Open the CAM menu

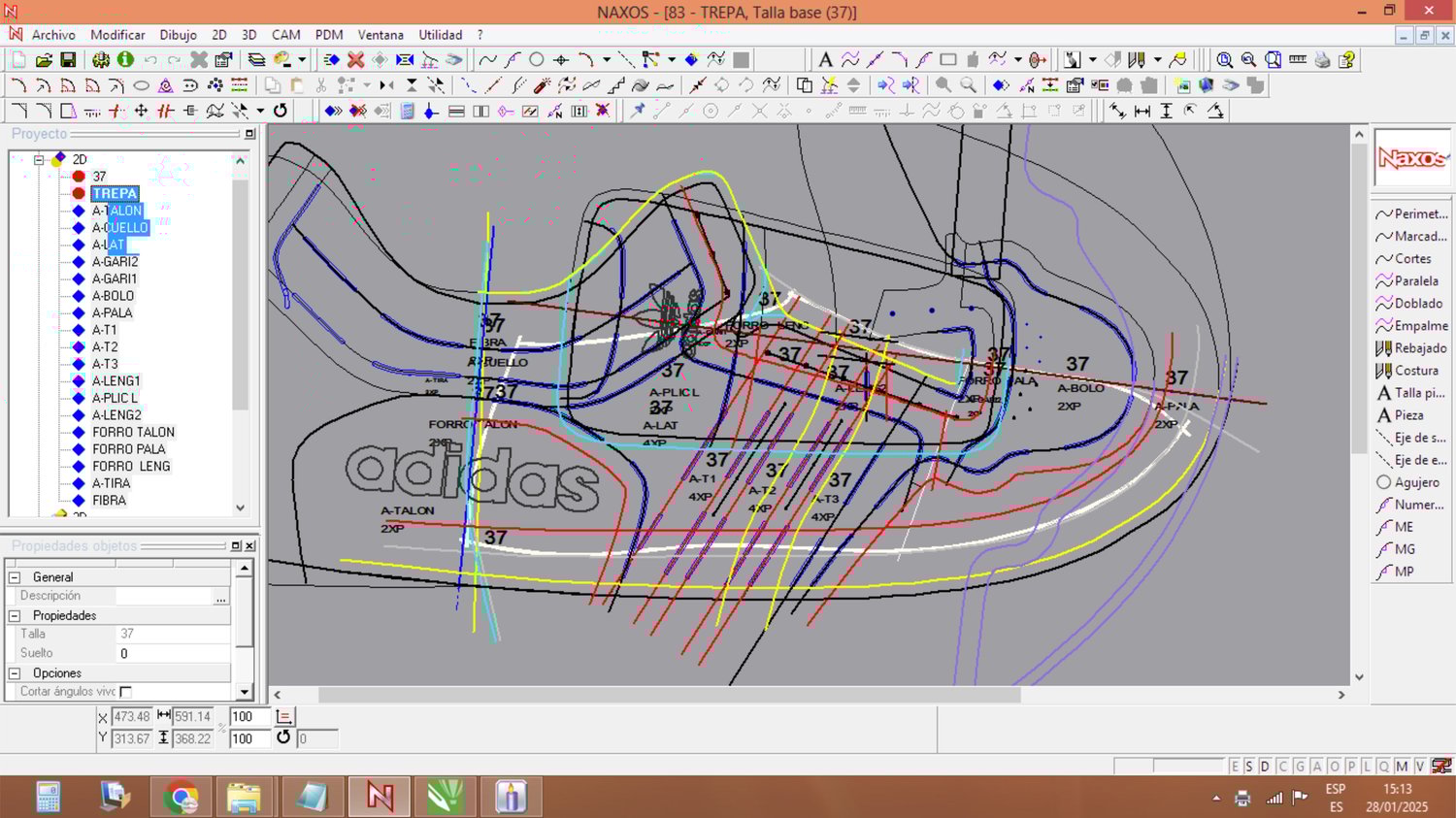(x=285, y=35)
